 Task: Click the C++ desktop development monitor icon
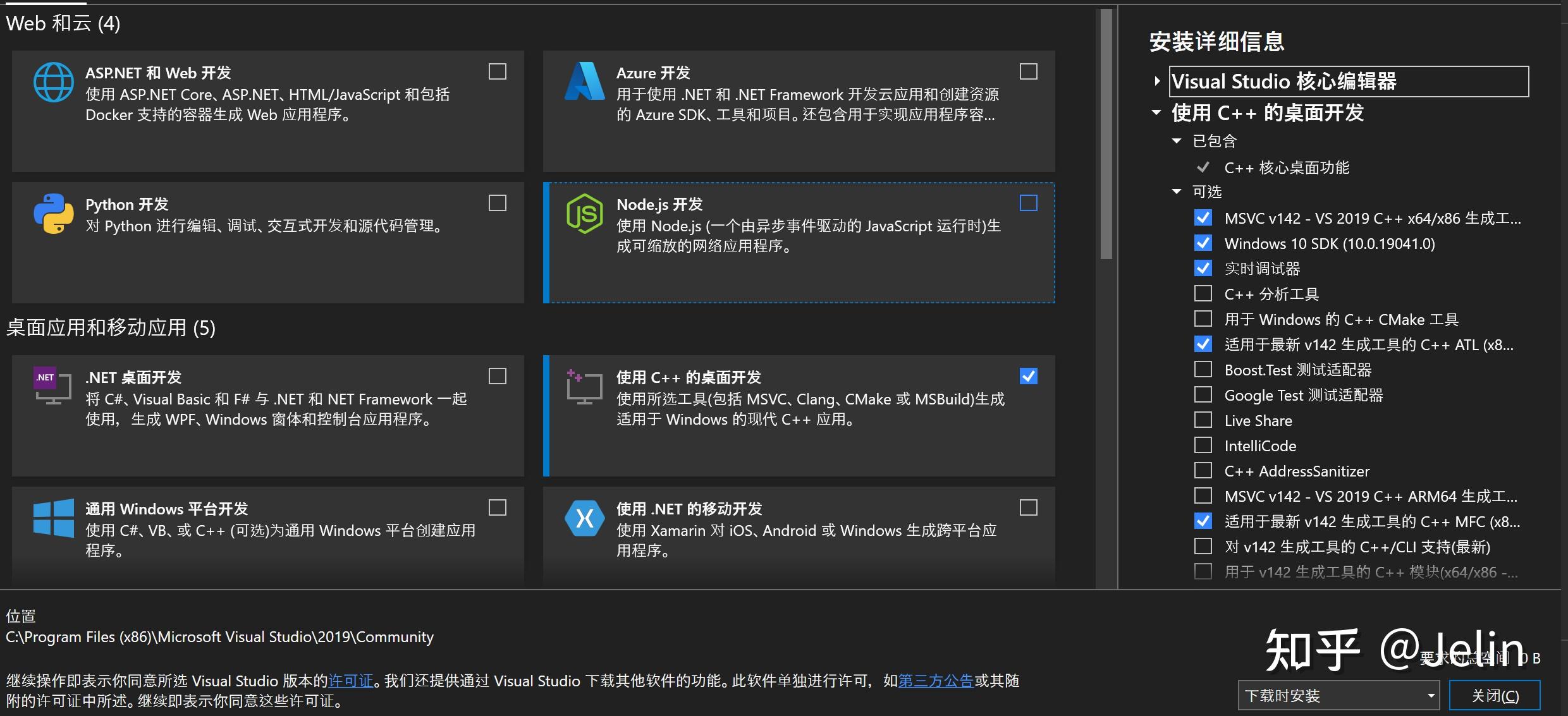click(584, 386)
